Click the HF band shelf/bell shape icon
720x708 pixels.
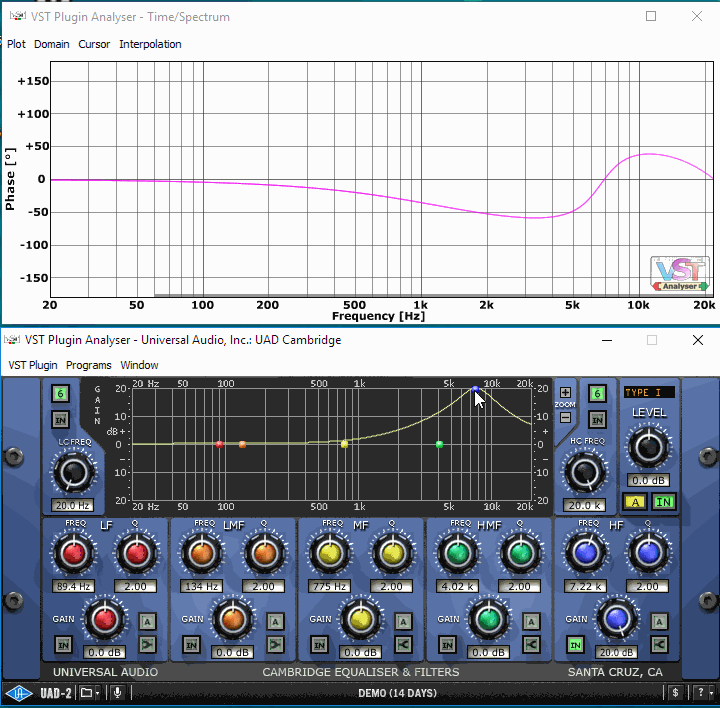coord(660,645)
